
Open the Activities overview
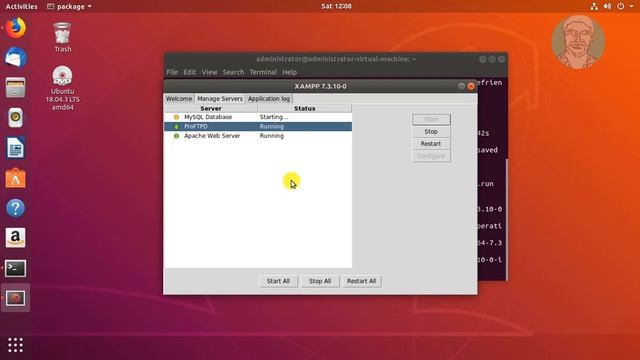[21, 6]
